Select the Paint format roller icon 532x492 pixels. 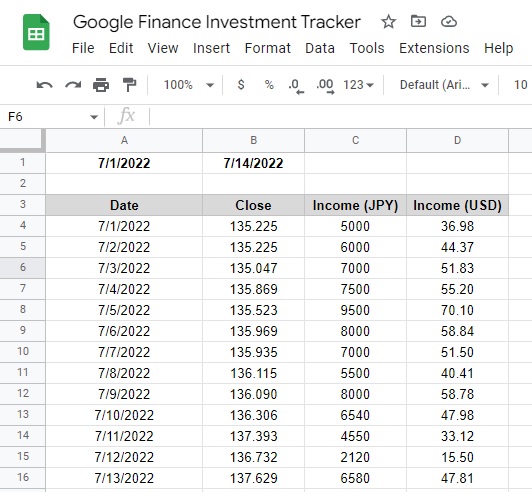[129, 85]
